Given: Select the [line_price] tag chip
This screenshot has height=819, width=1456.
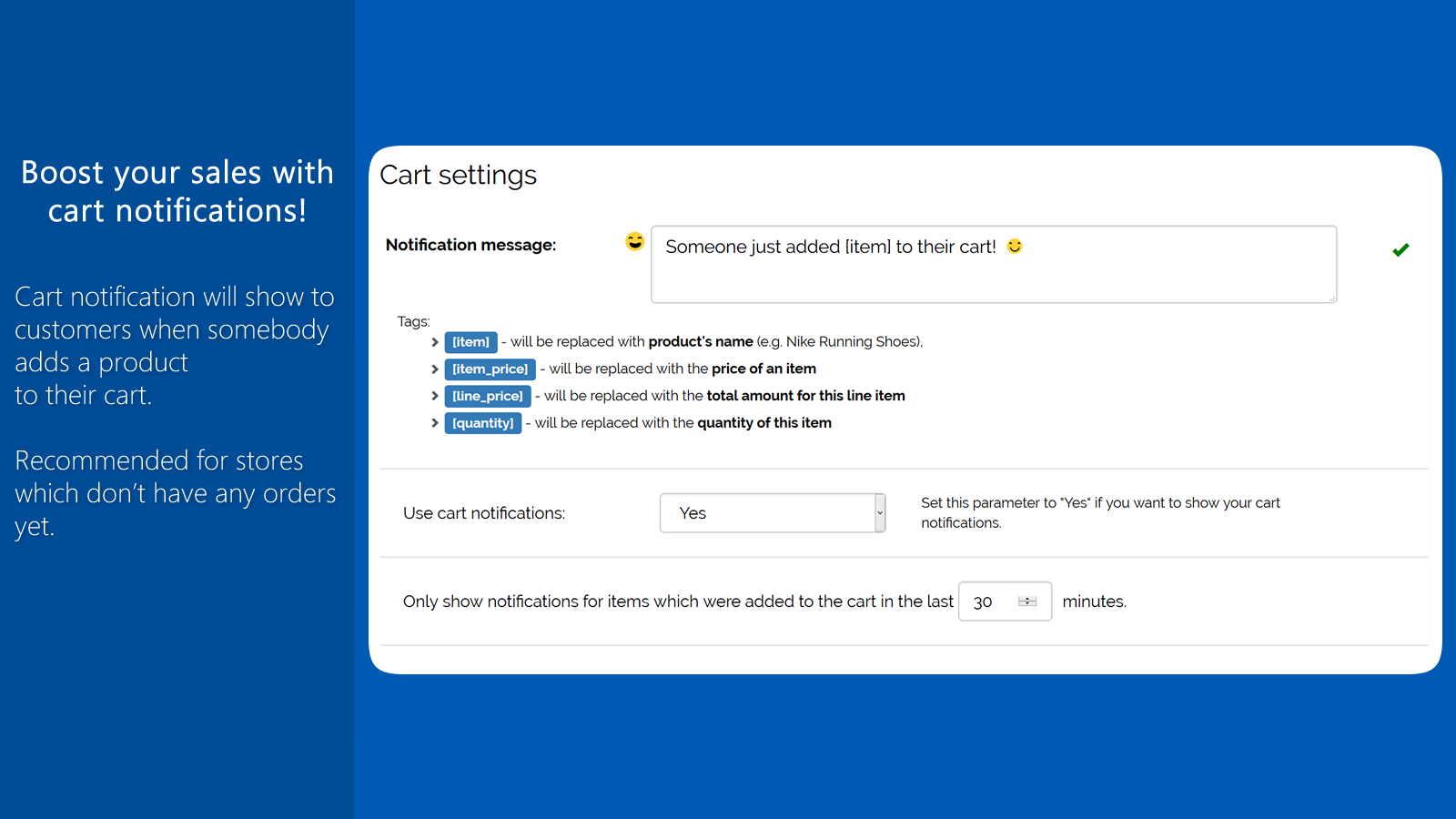Looking at the screenshot, I should pyautogui.click(x=488, y=396).
